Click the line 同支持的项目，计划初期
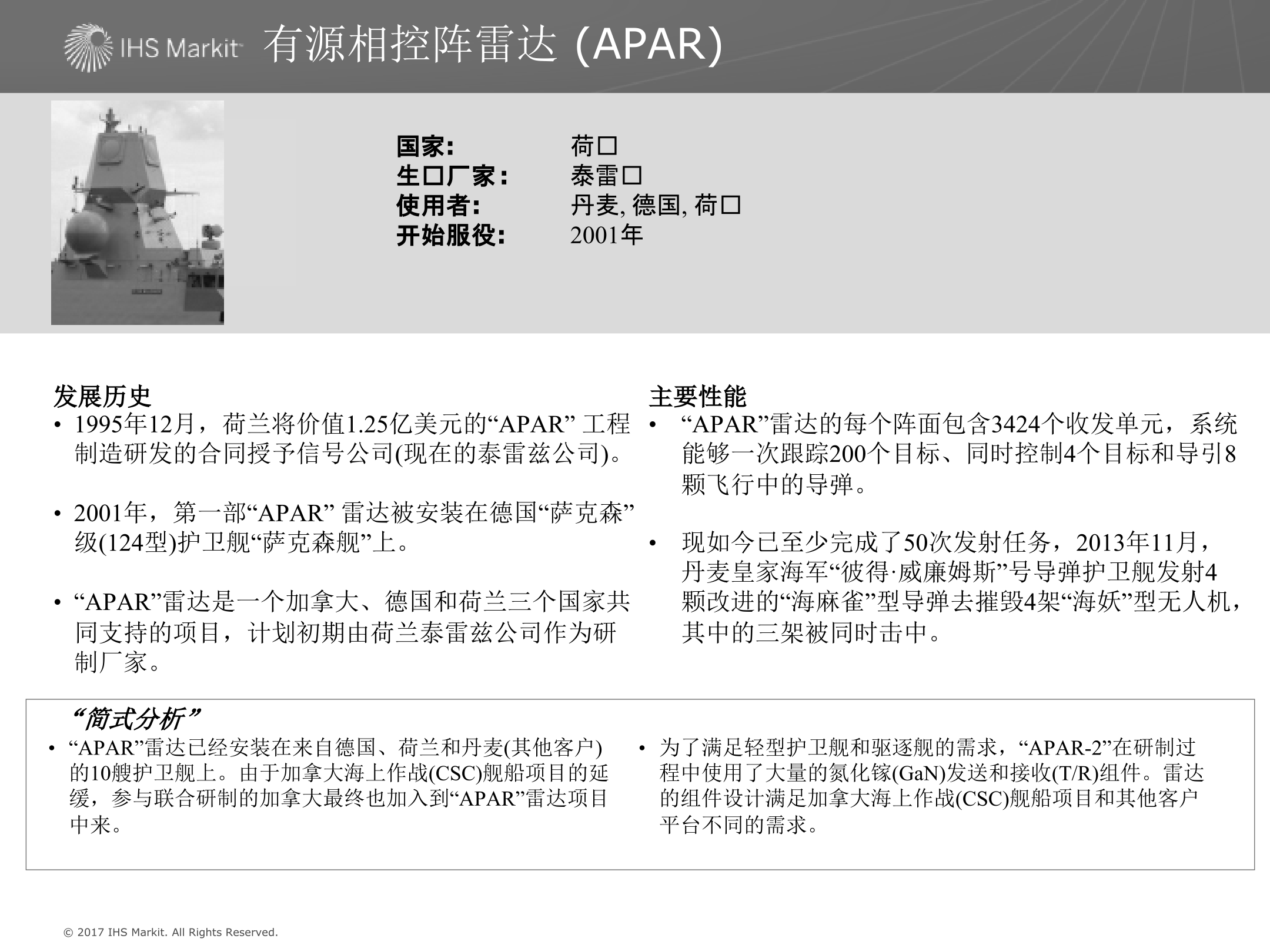 (x=346, y=632)
